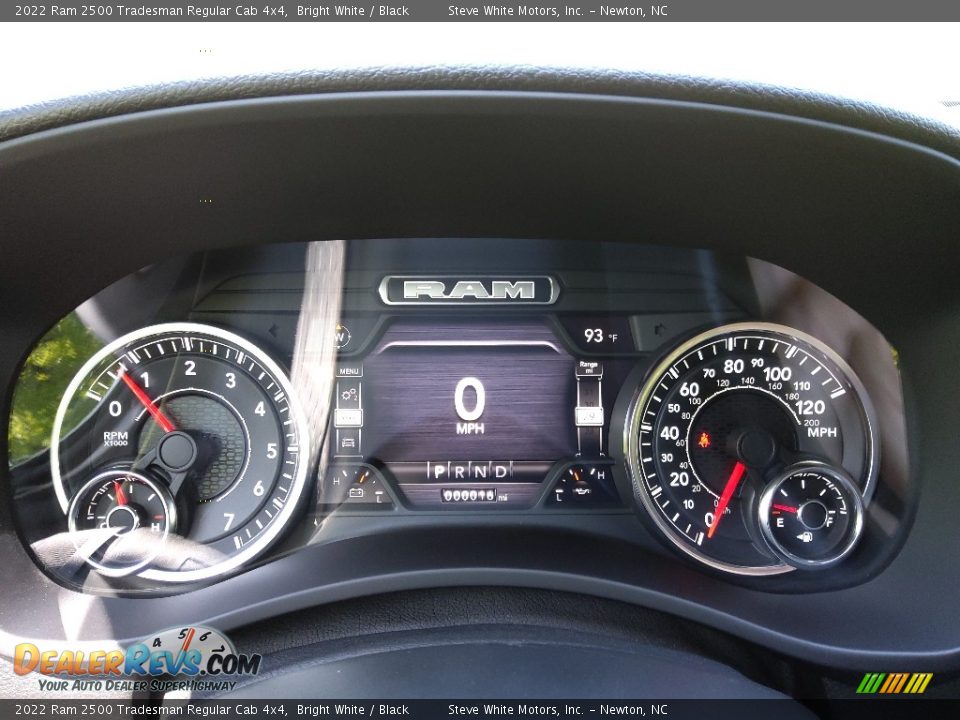Click the highlighted Range value tile
This screenshot has width=960, height=720.
[x=589, y=417]
